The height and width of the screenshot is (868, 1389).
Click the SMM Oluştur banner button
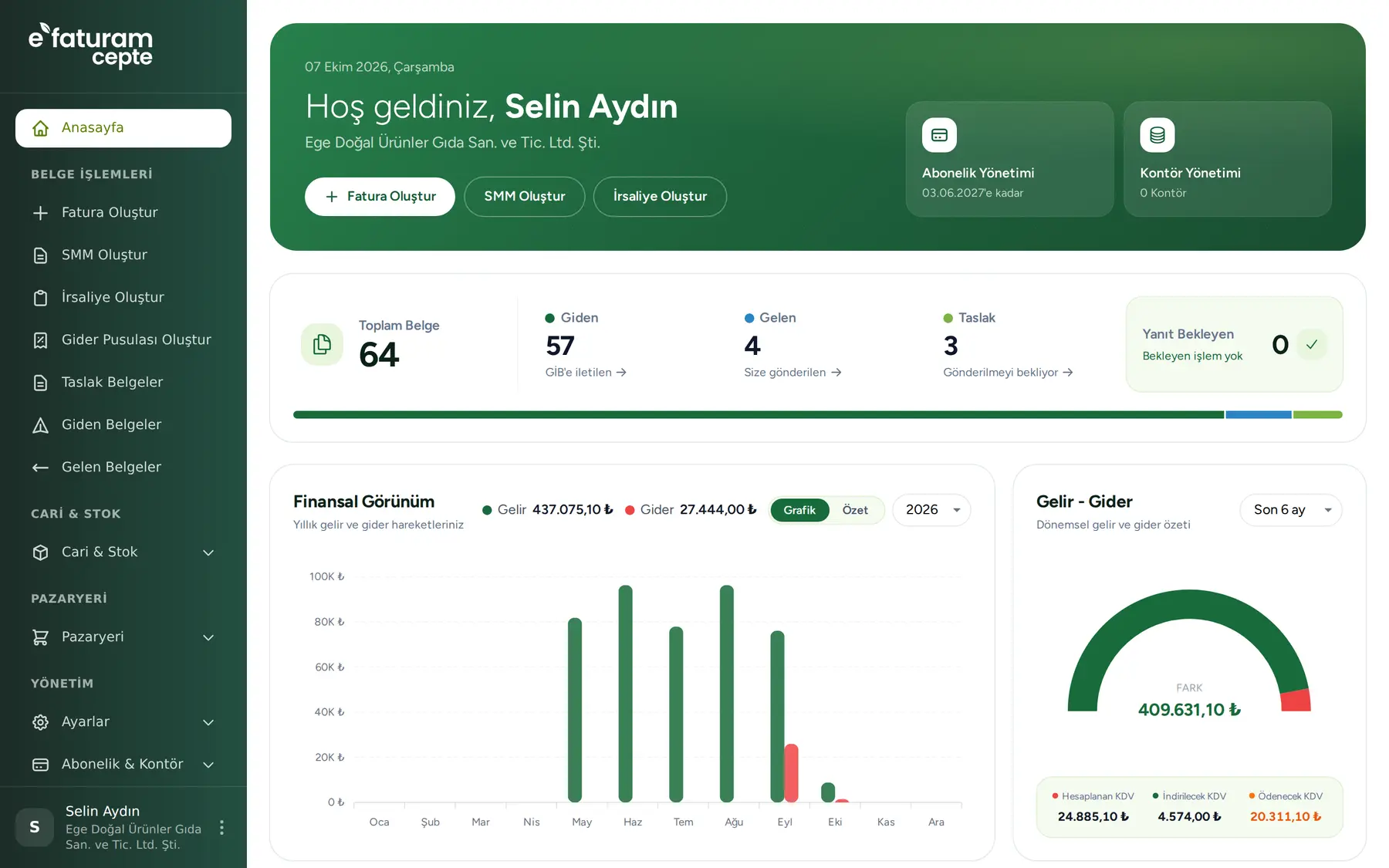[525, 197]
